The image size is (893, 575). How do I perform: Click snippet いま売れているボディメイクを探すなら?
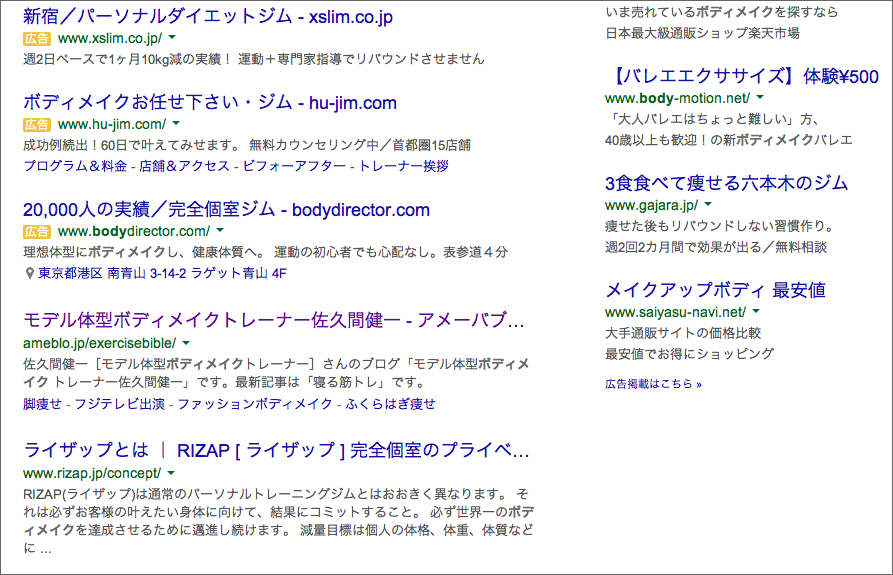click(x=722, y=12)
